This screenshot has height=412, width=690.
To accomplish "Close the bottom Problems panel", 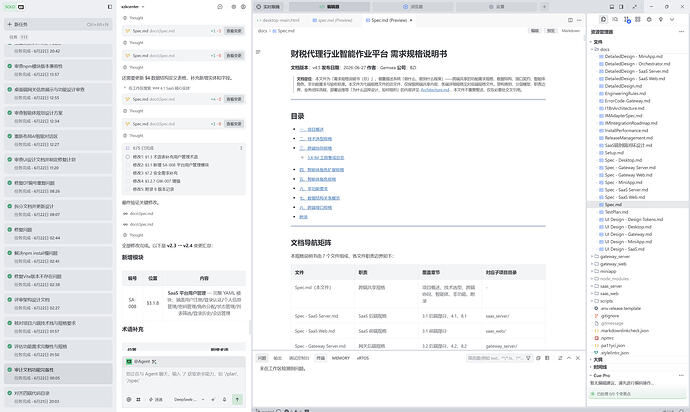I will [x=578, y=358].
